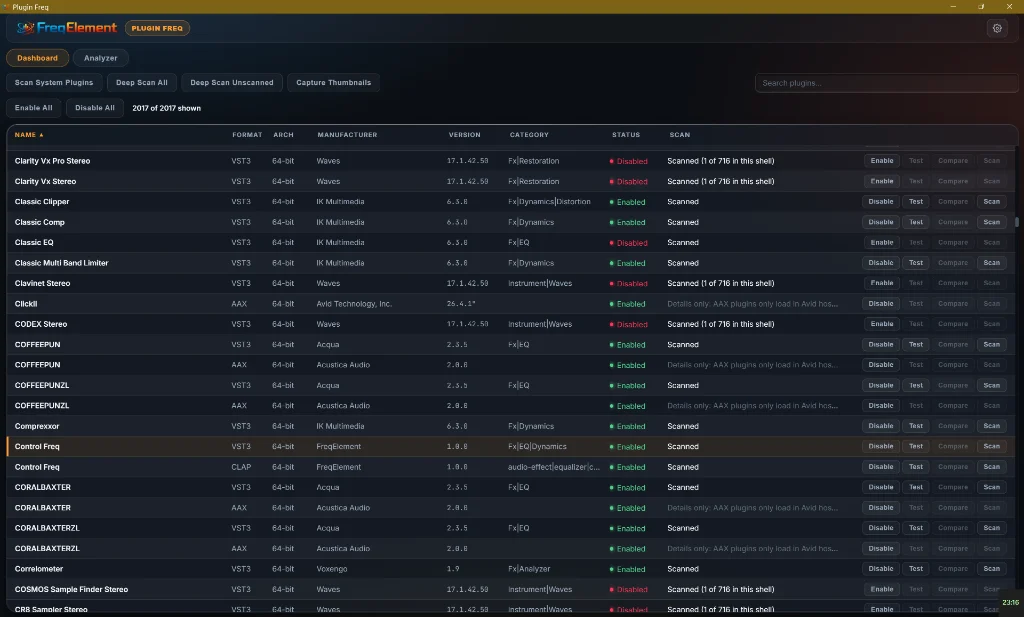Sort the list by the NAME column

29,135
